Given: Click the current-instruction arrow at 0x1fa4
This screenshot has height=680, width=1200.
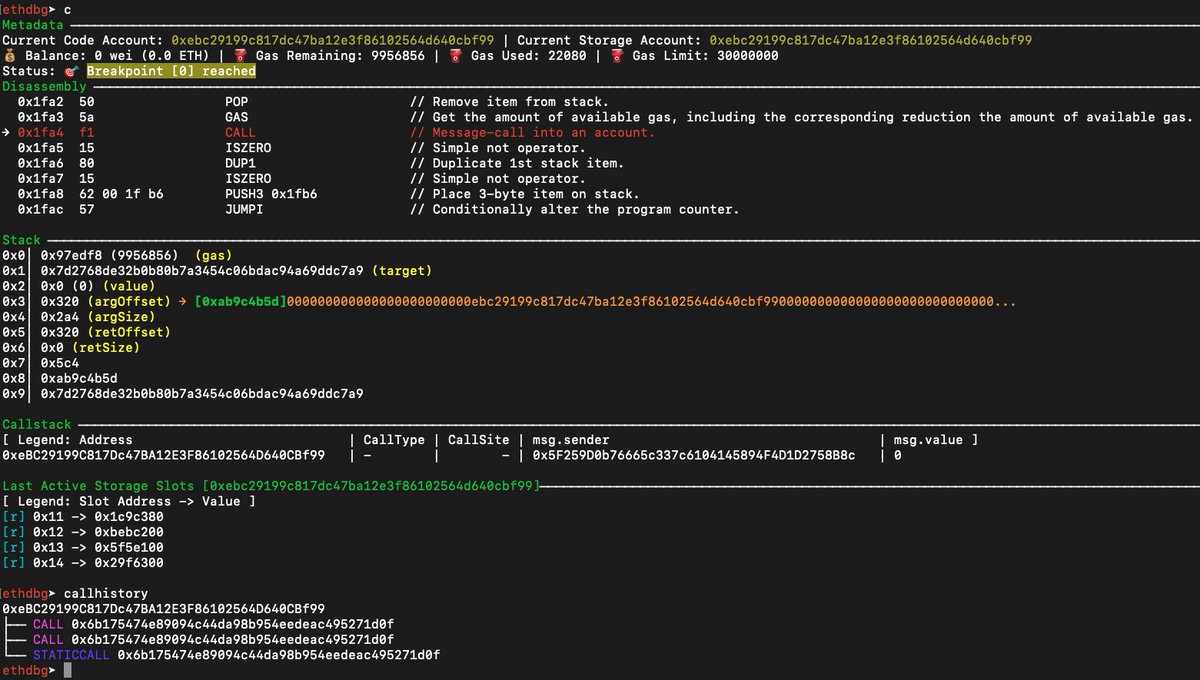Looking at the screenshot, I should pyautogui.click(x=7, y=132).
